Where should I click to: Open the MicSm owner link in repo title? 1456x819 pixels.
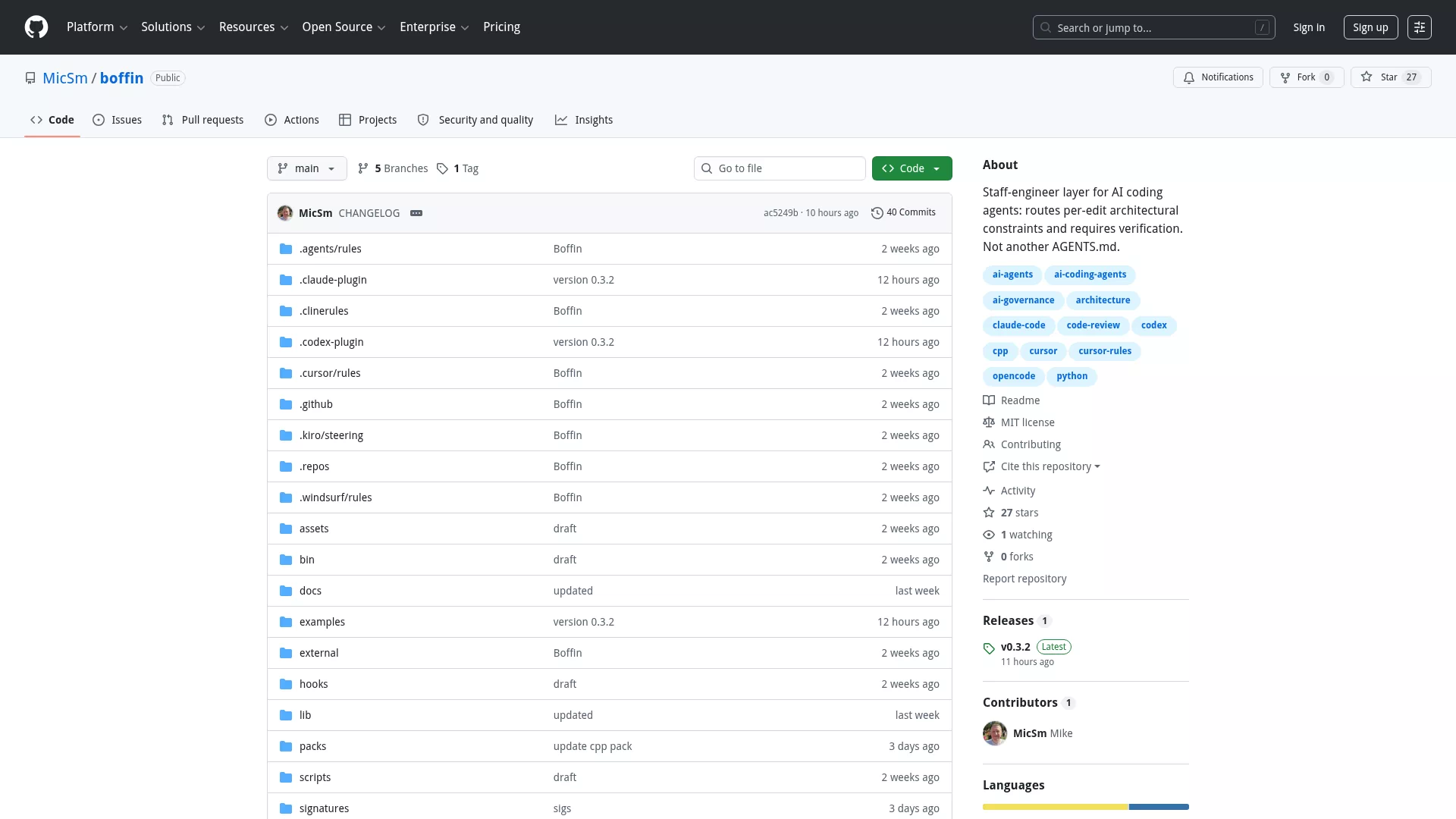point(65,78)
